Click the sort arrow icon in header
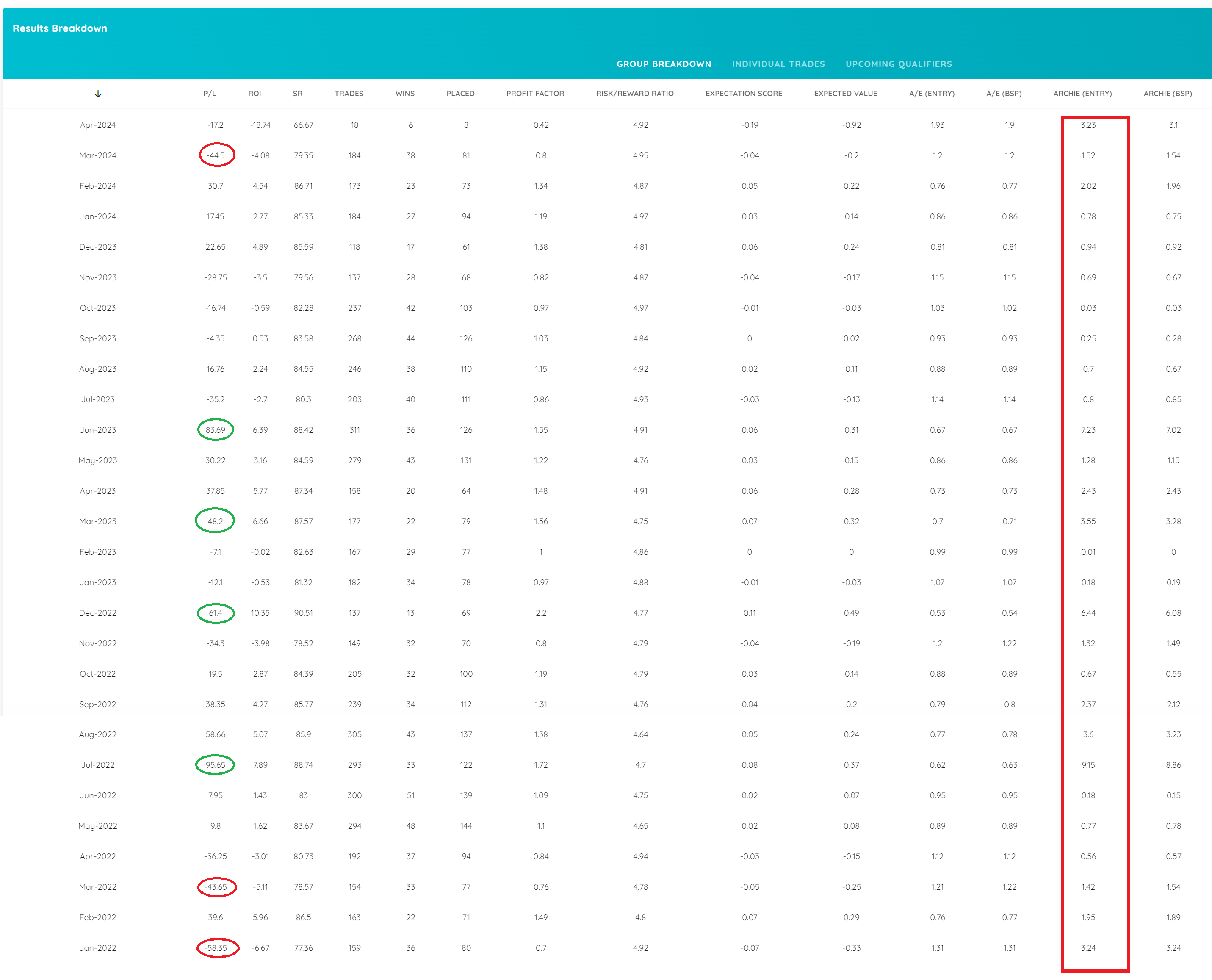The height and width of the screenshot is (980, 1212). (98, 94)
